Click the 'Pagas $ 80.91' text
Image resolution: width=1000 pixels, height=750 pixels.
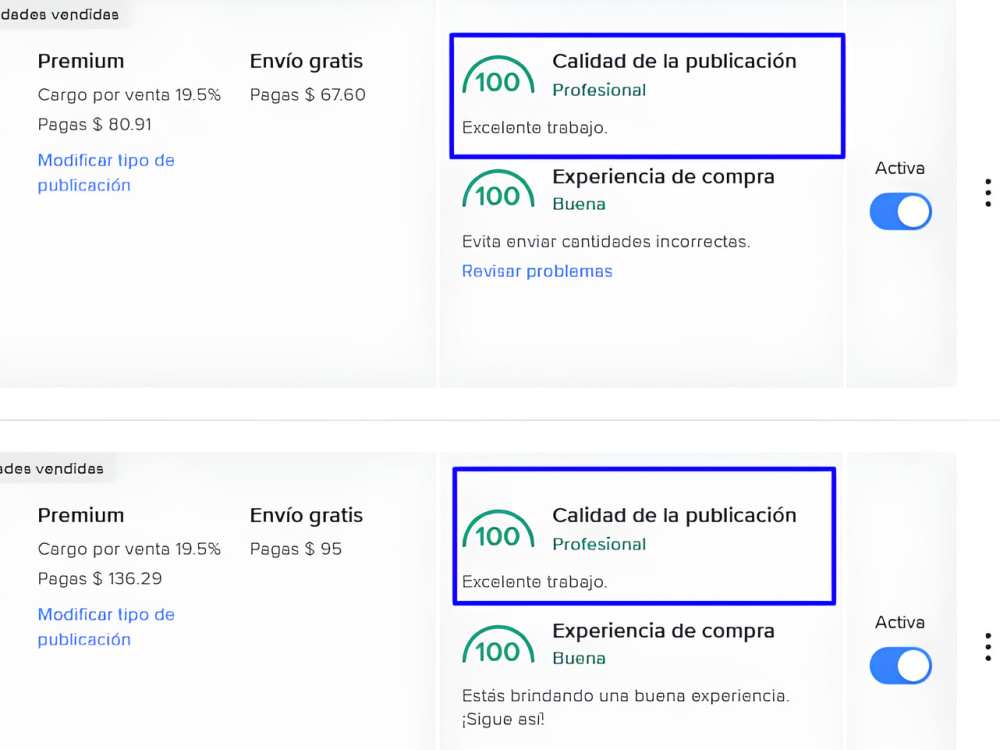click(94, 124)
